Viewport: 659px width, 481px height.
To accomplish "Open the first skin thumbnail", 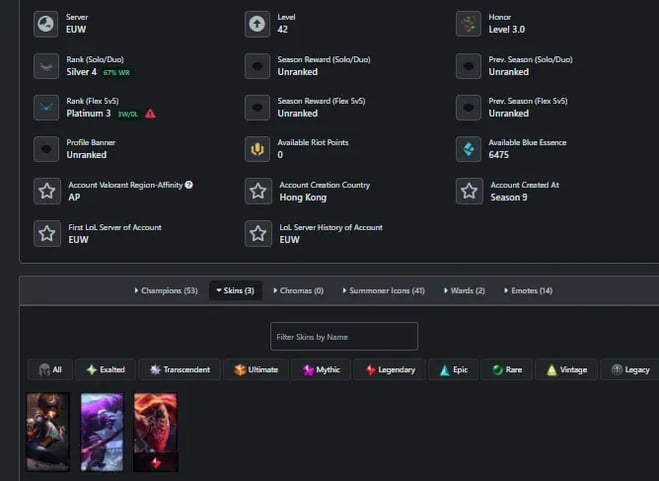I will pos(48,431).
